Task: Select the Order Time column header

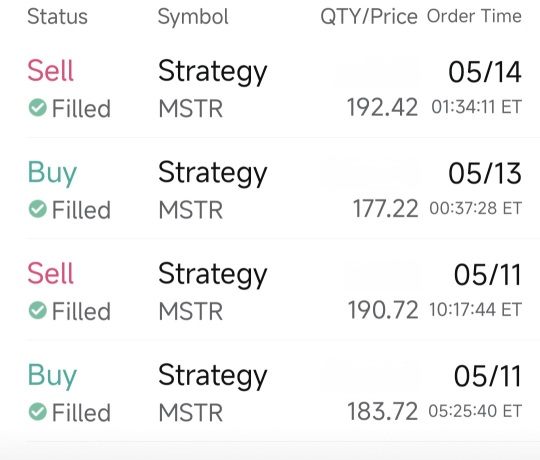Action: (x=474, y=16)
